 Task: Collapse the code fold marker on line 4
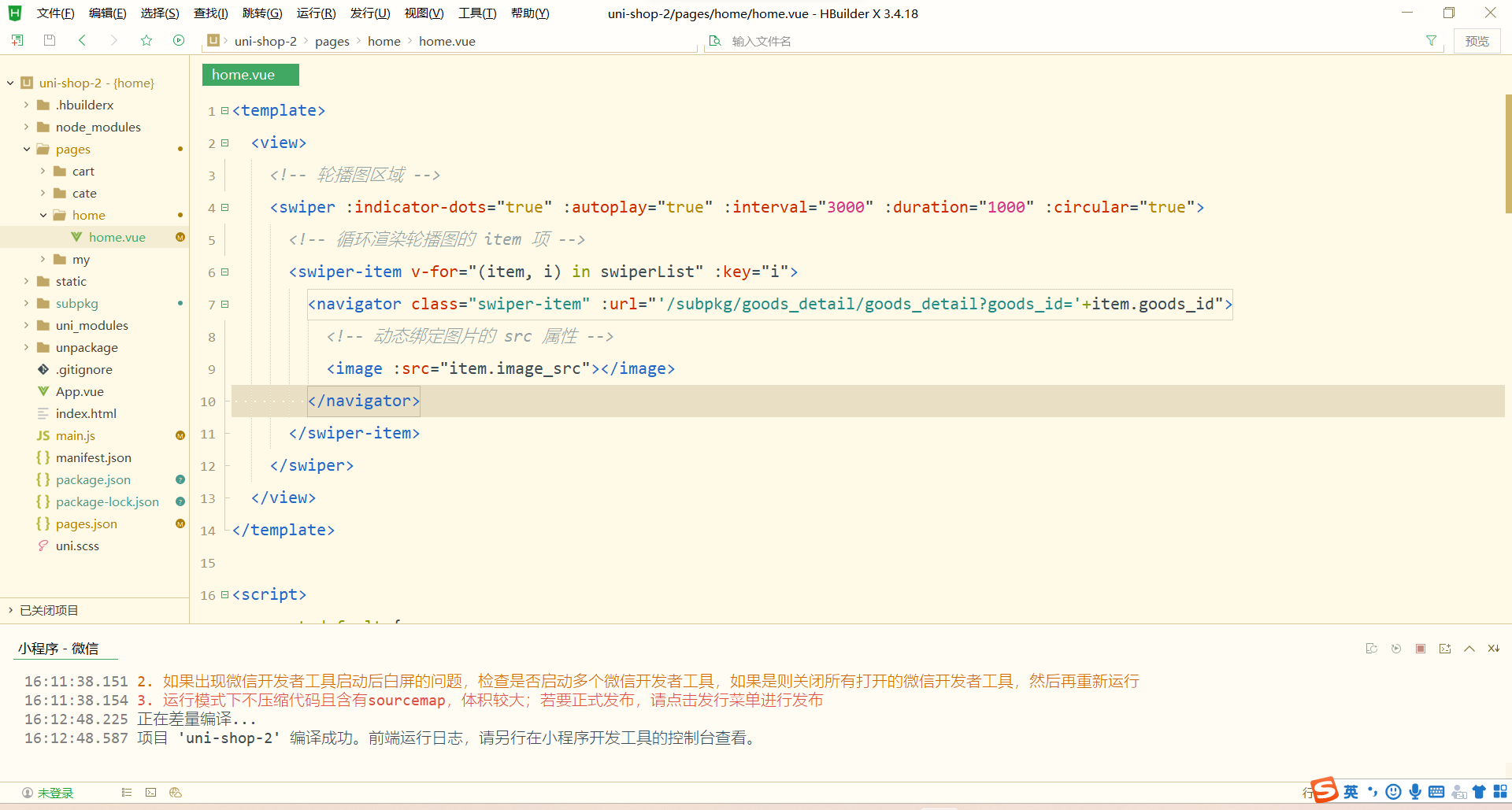coord(224,208)
